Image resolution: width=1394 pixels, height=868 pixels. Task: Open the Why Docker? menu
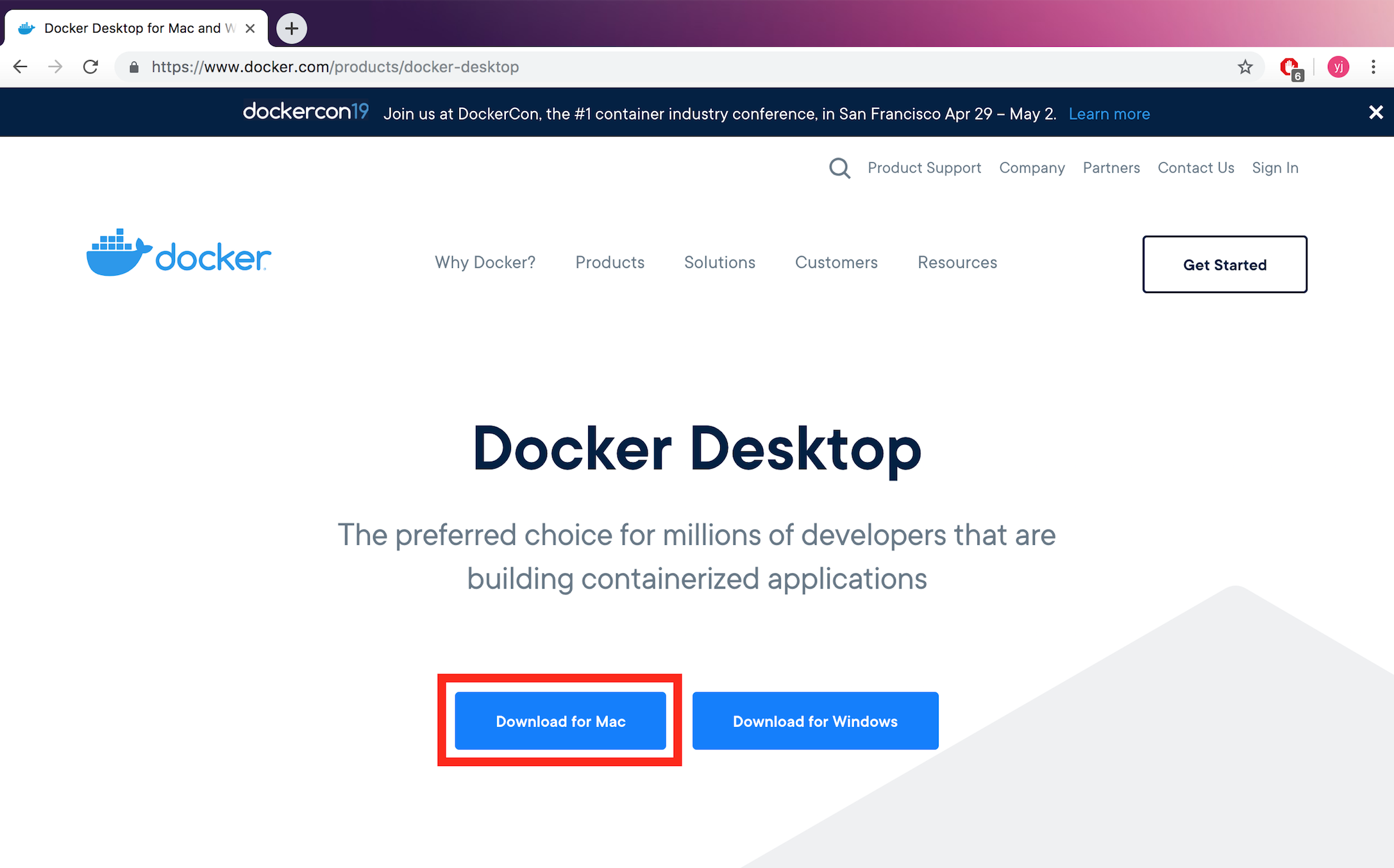pyautogui.click(x=485, y=262)
